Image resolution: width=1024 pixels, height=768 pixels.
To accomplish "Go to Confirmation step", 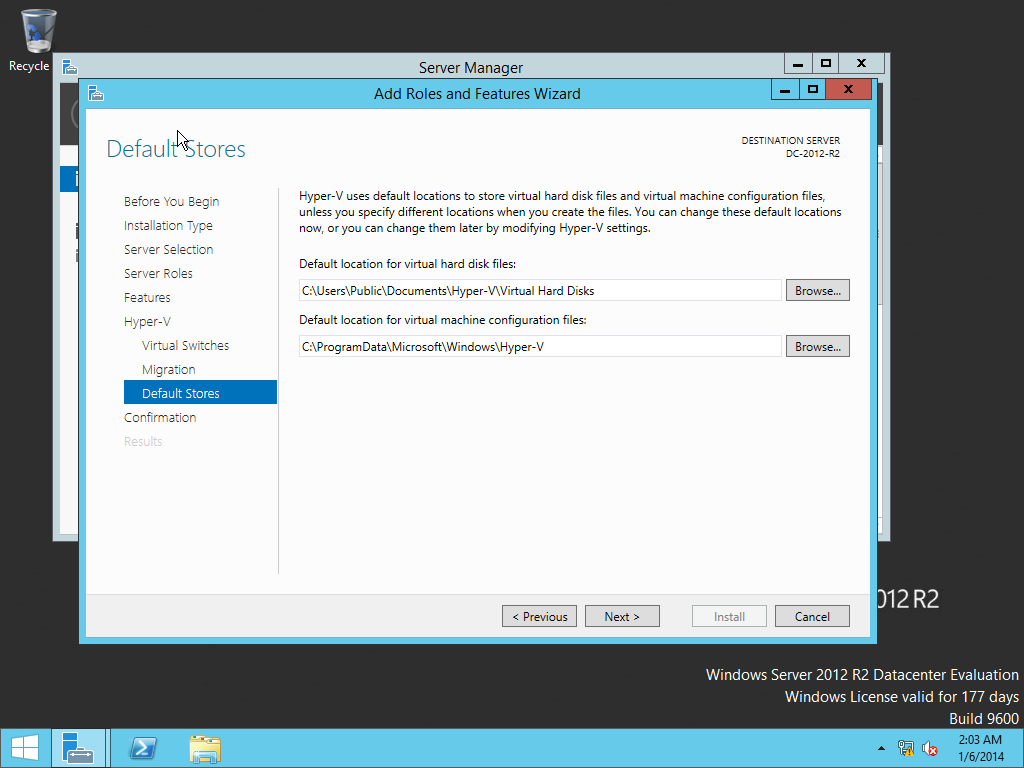I will coord(160,417).
